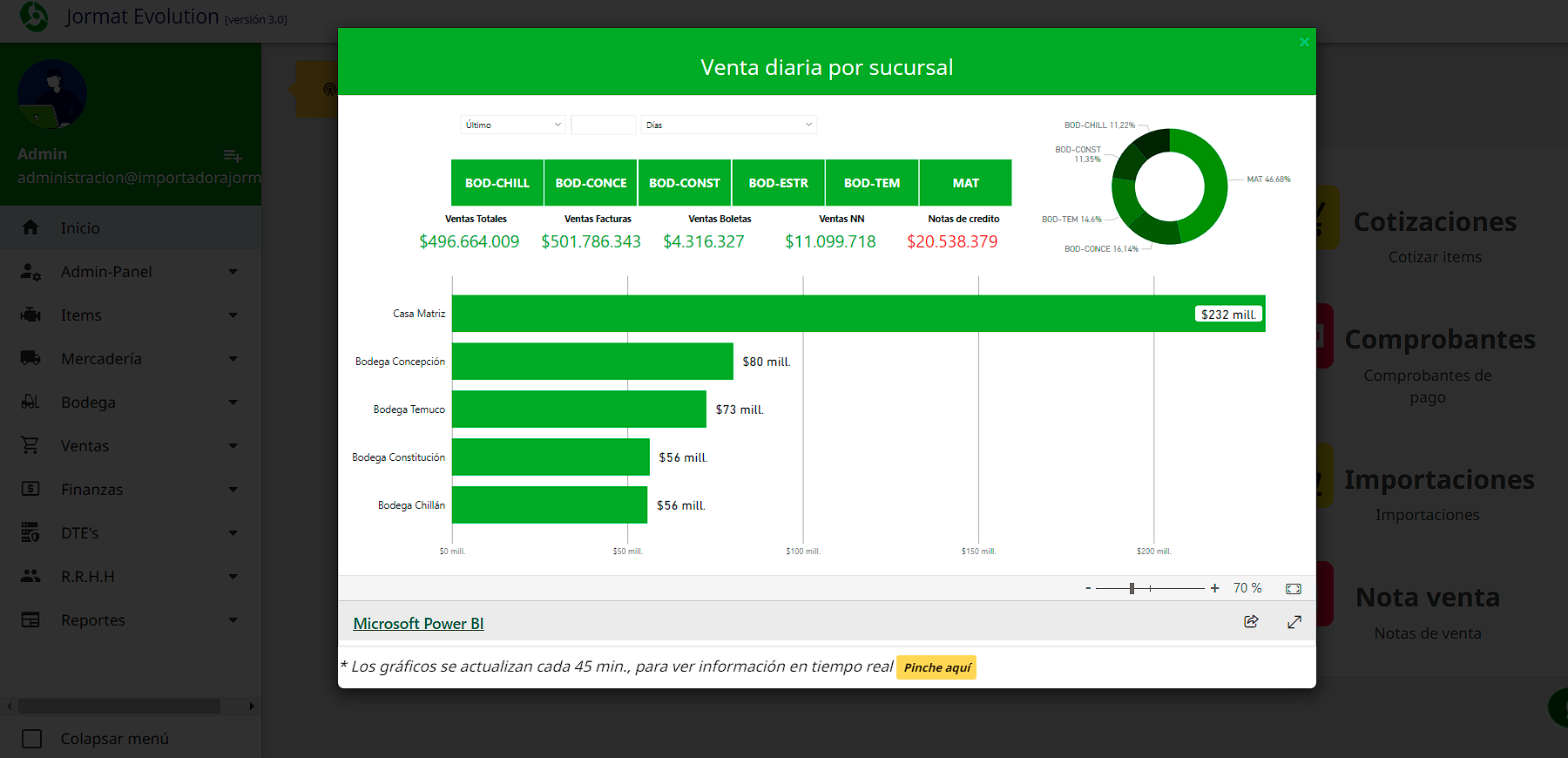Click the Inicio home icon in sidebar
Screen dimensions: 1568x758
pos(30,227)
